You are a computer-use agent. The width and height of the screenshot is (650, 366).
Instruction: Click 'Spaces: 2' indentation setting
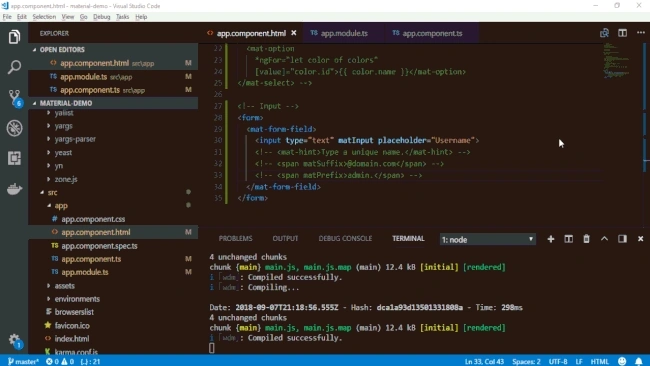(x=526, y=361)
